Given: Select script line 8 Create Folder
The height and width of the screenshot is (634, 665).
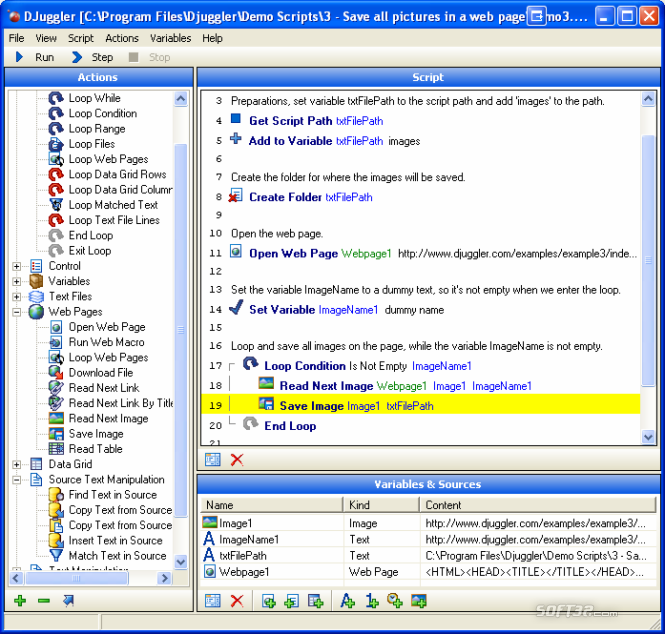Looking at the screenshot, I should coord(421,197).
